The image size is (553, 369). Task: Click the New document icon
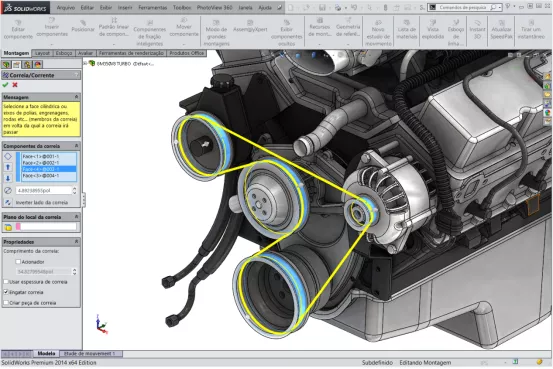coord(290,7)
